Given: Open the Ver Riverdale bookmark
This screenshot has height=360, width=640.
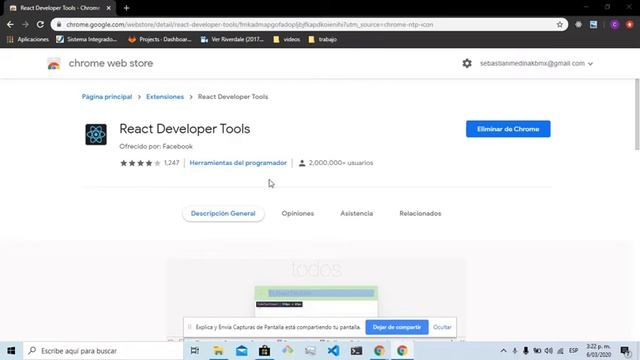Looking at the screenshot, I should click(232, 40).
